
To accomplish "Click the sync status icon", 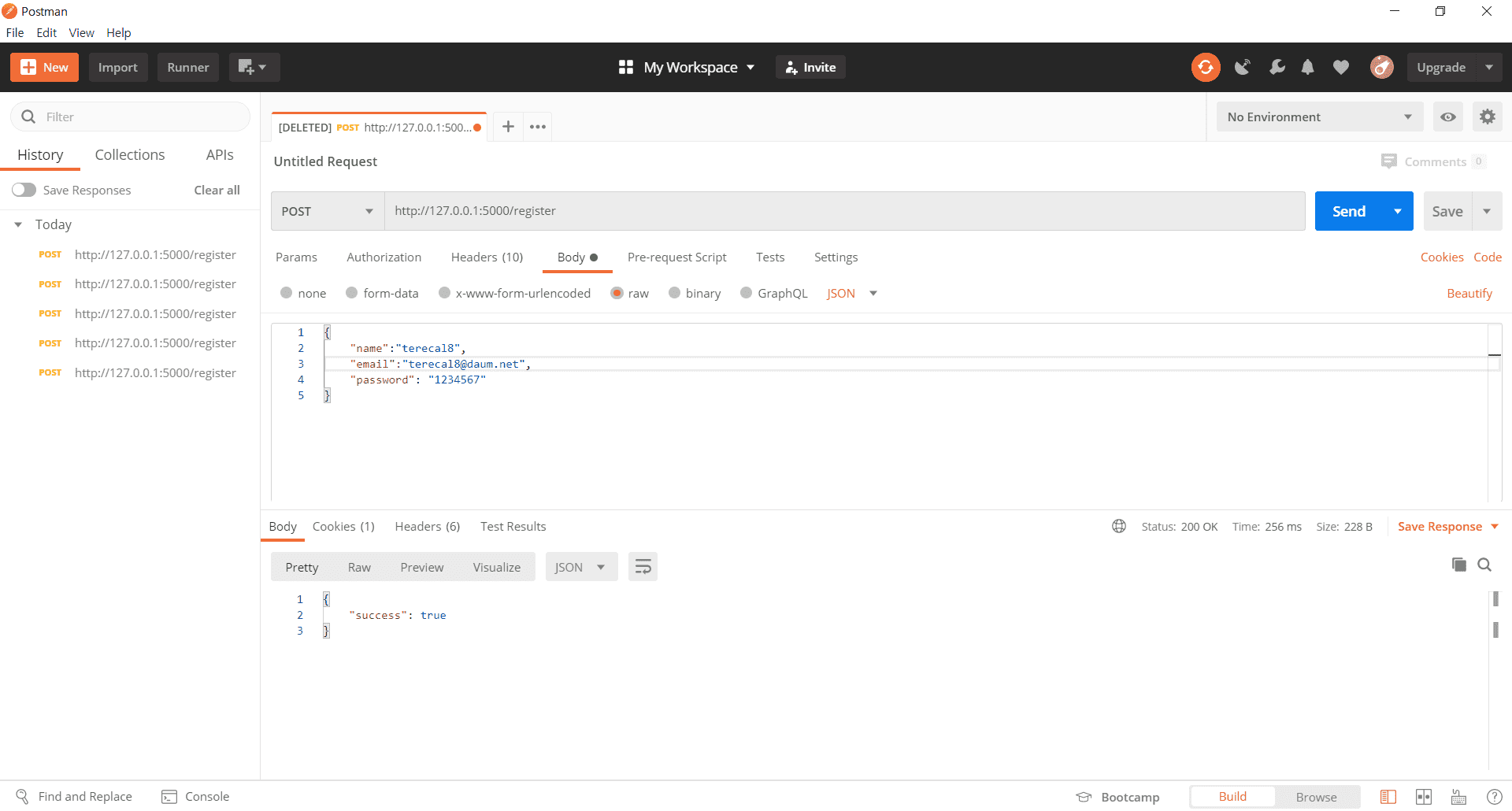I will pos(1205,68).
